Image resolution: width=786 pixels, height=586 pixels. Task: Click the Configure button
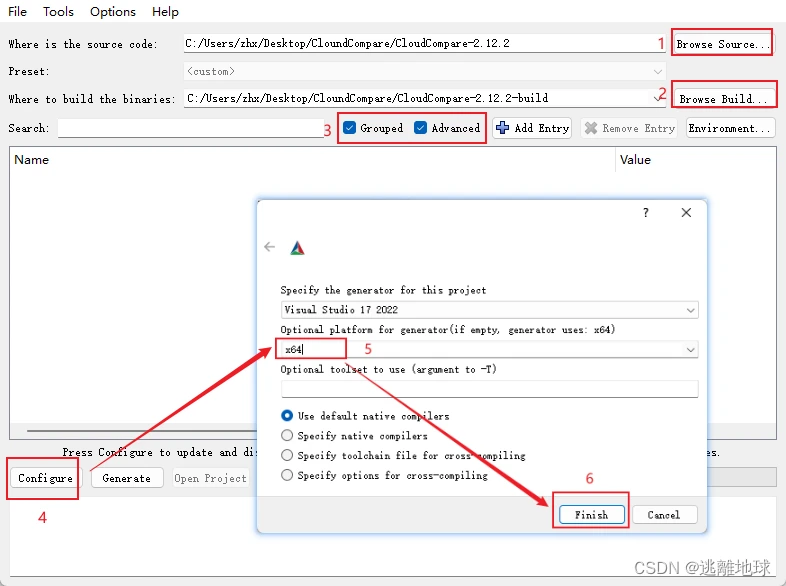(x=45, y=478)
